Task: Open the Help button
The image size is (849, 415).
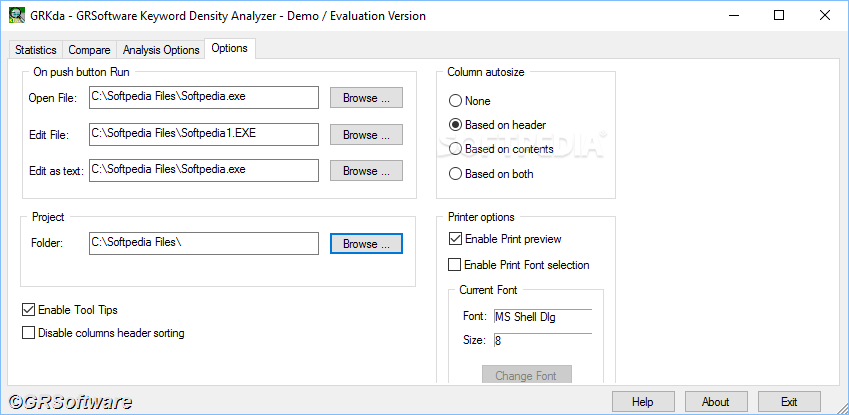Action: (x=643, y=402)
